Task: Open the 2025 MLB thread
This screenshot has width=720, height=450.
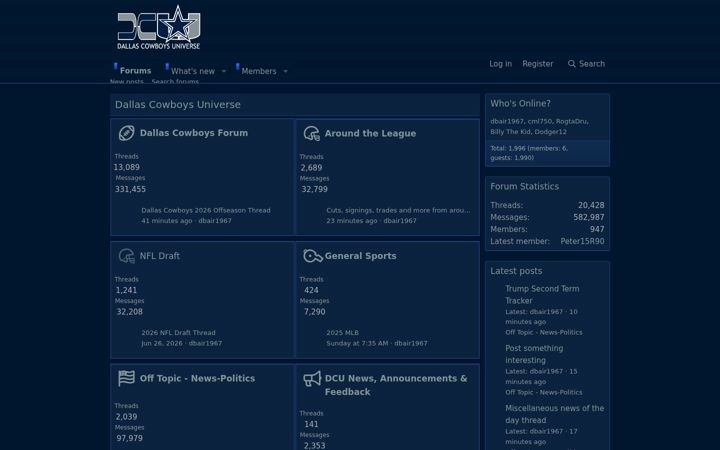Action: pyautogui.click(x=343, y=332)
